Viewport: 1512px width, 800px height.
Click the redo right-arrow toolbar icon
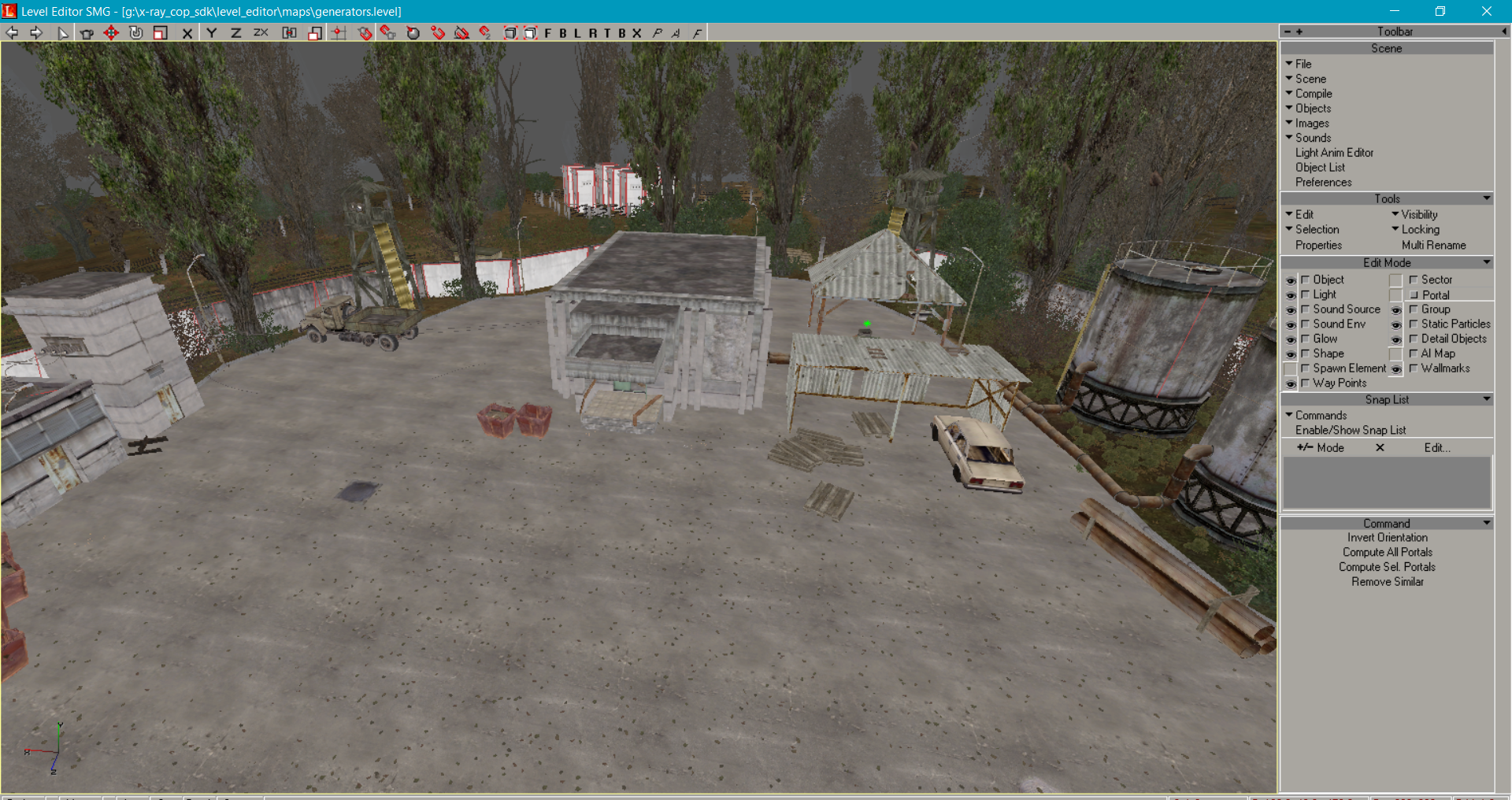click(36, 32)
